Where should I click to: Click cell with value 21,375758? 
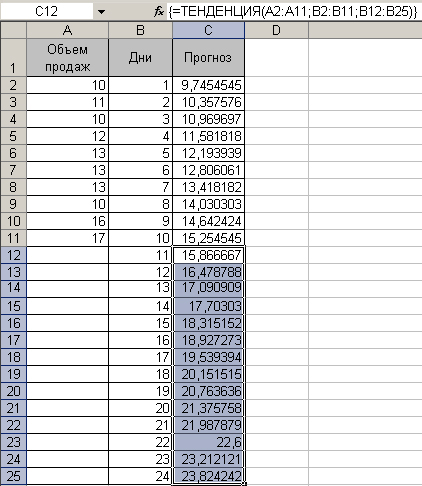click(x=208, y=408)
